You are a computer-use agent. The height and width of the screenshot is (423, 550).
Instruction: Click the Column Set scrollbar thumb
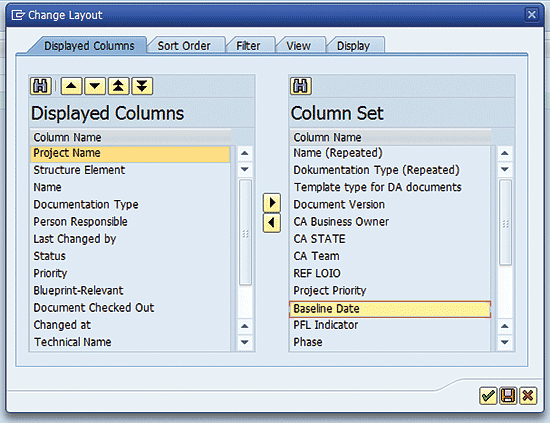[505, 222]
